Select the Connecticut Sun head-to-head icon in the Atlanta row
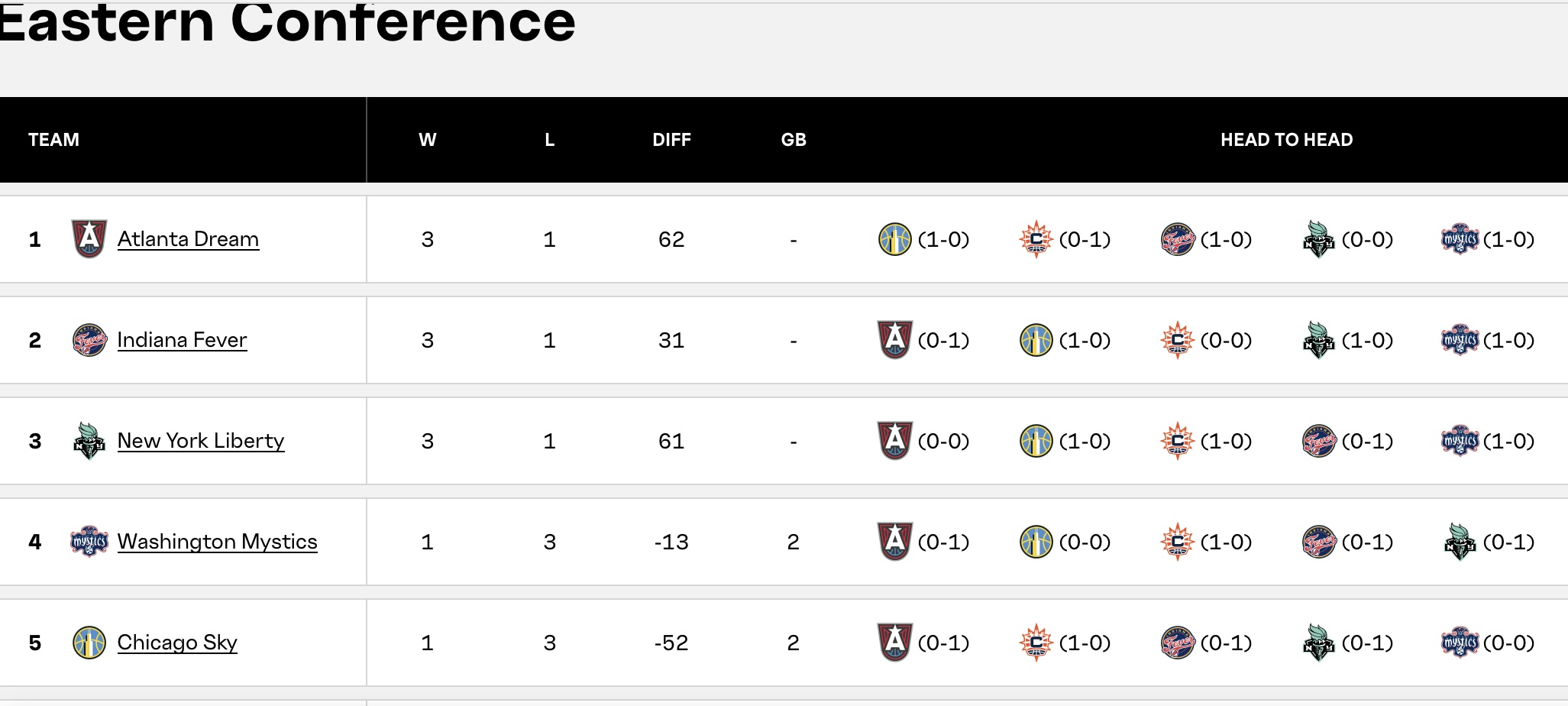This screenshot has width=1568, height=706. pyautogui.click(x=1036, y=239)
